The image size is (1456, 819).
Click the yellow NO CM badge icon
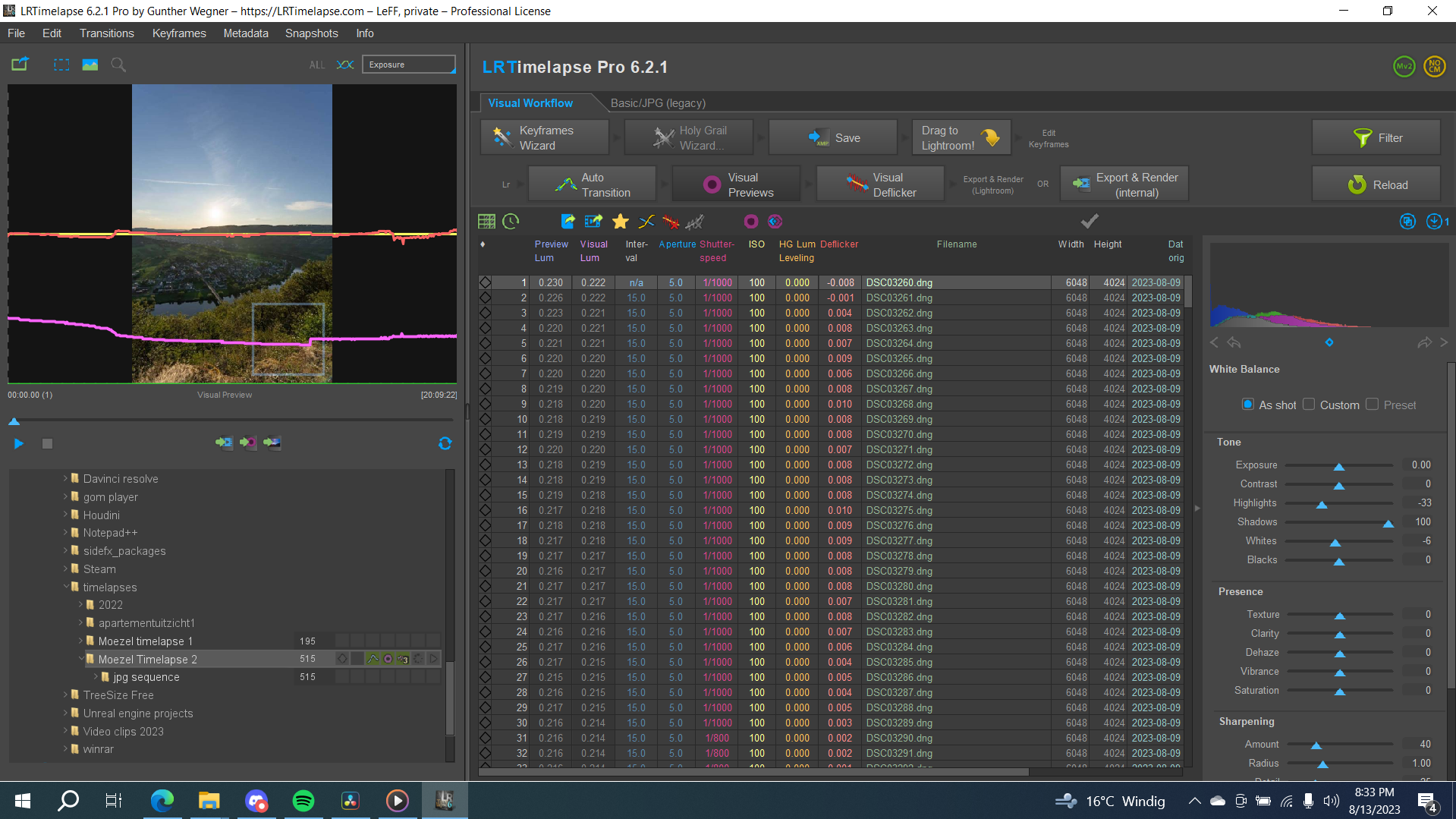click(1435, 67)
